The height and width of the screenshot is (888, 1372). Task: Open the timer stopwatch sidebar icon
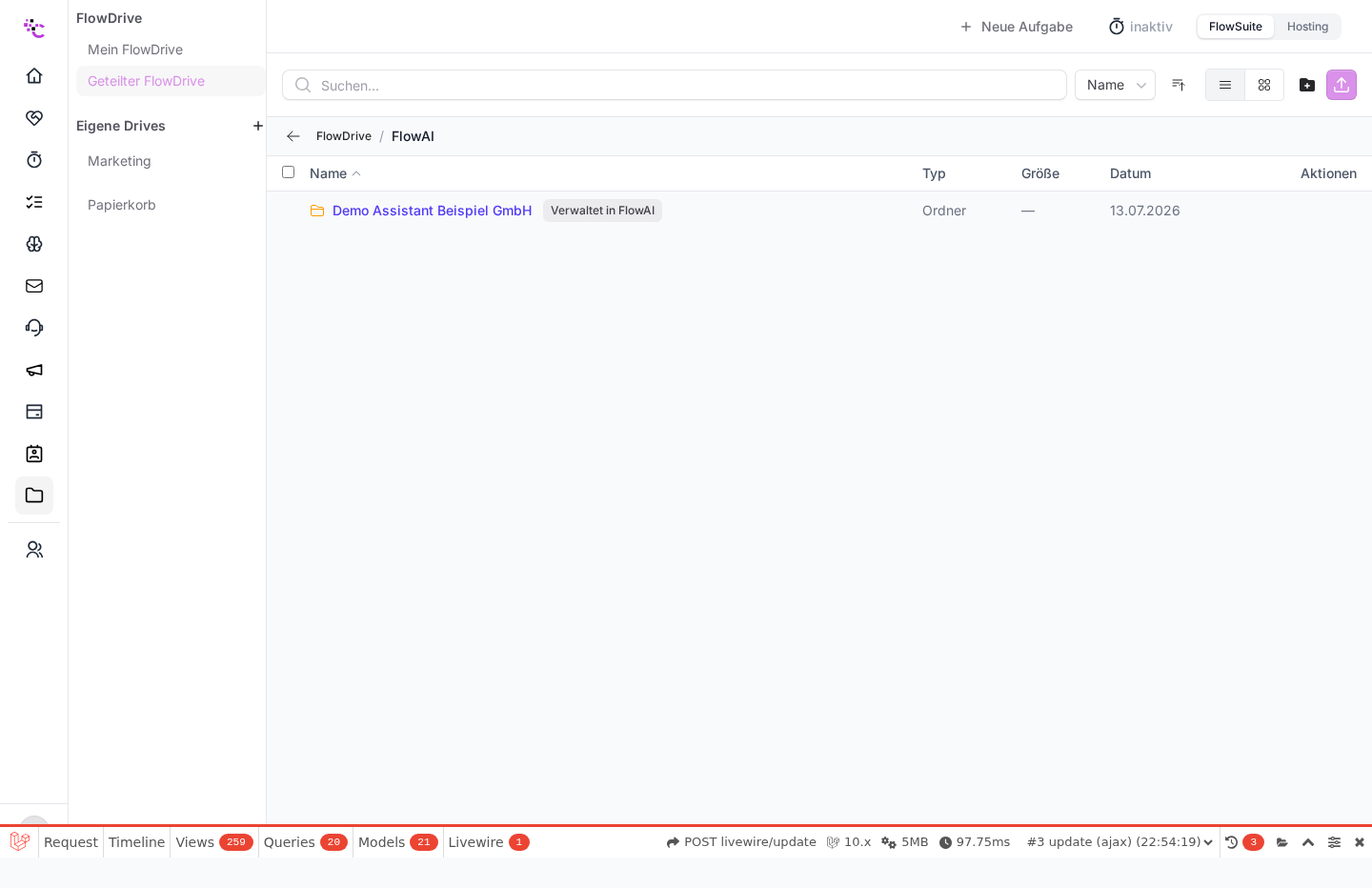tap(34, 160)
